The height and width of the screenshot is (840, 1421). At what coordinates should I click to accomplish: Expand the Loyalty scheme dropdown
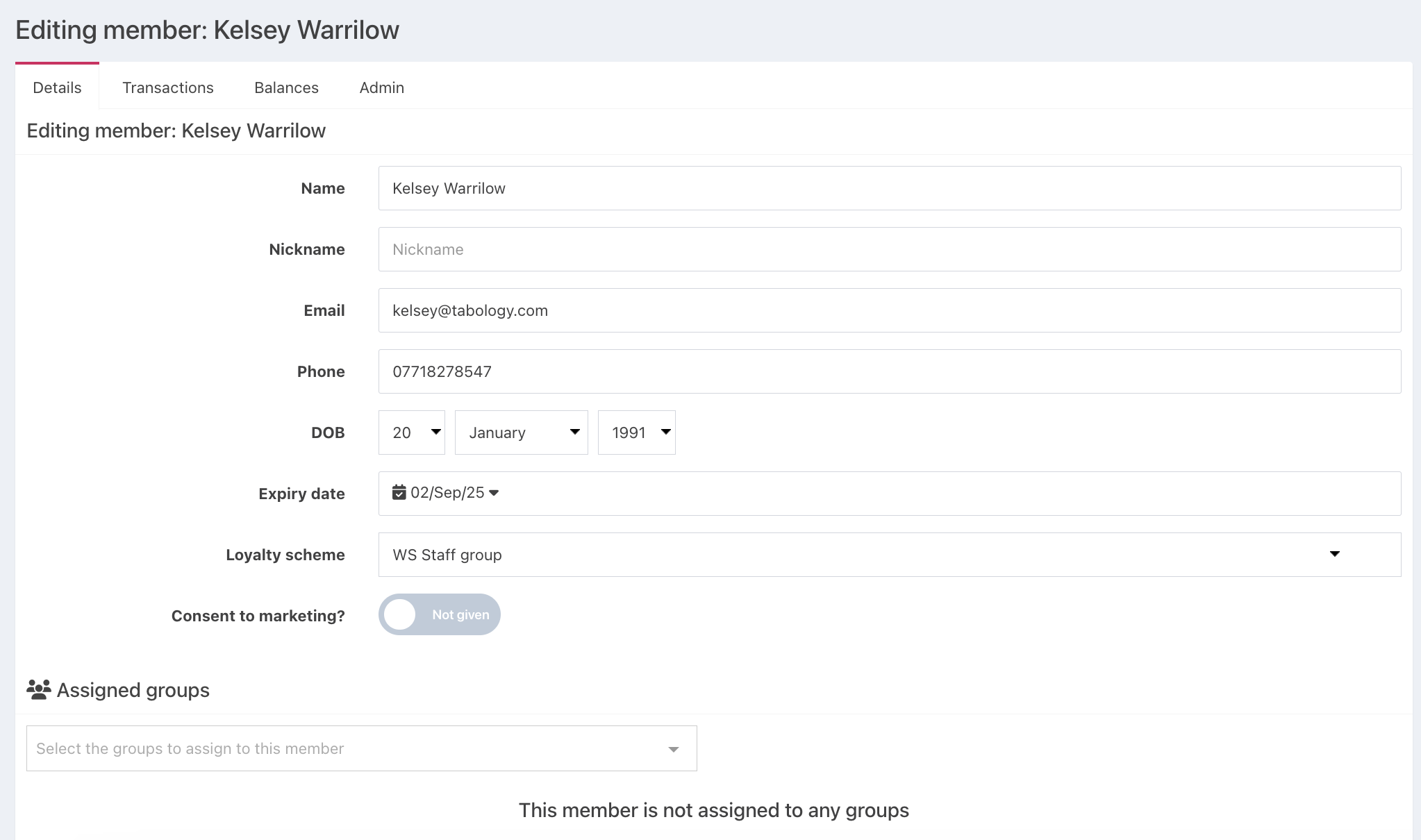[x=890, y=555]
